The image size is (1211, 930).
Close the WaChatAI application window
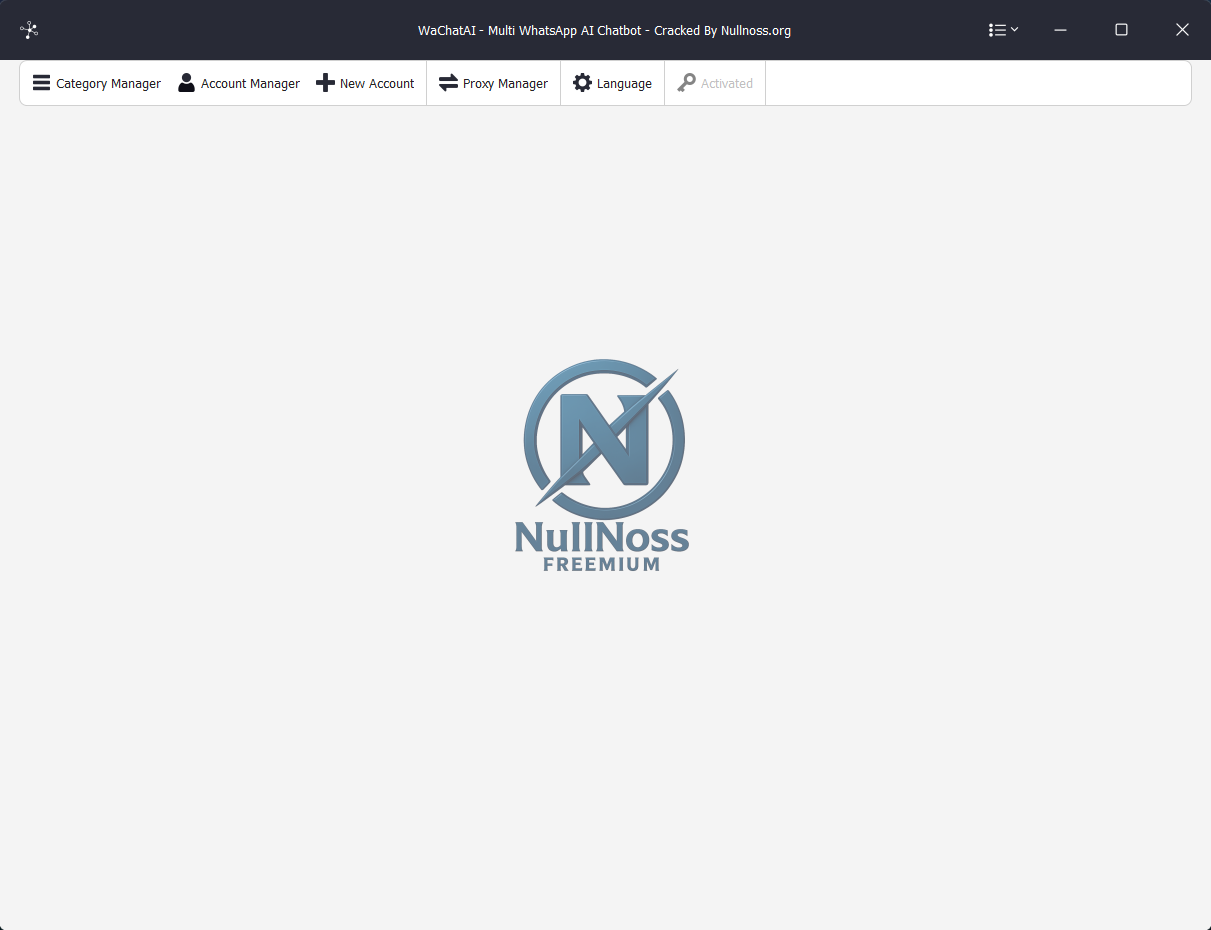(x=1182, y=30)
